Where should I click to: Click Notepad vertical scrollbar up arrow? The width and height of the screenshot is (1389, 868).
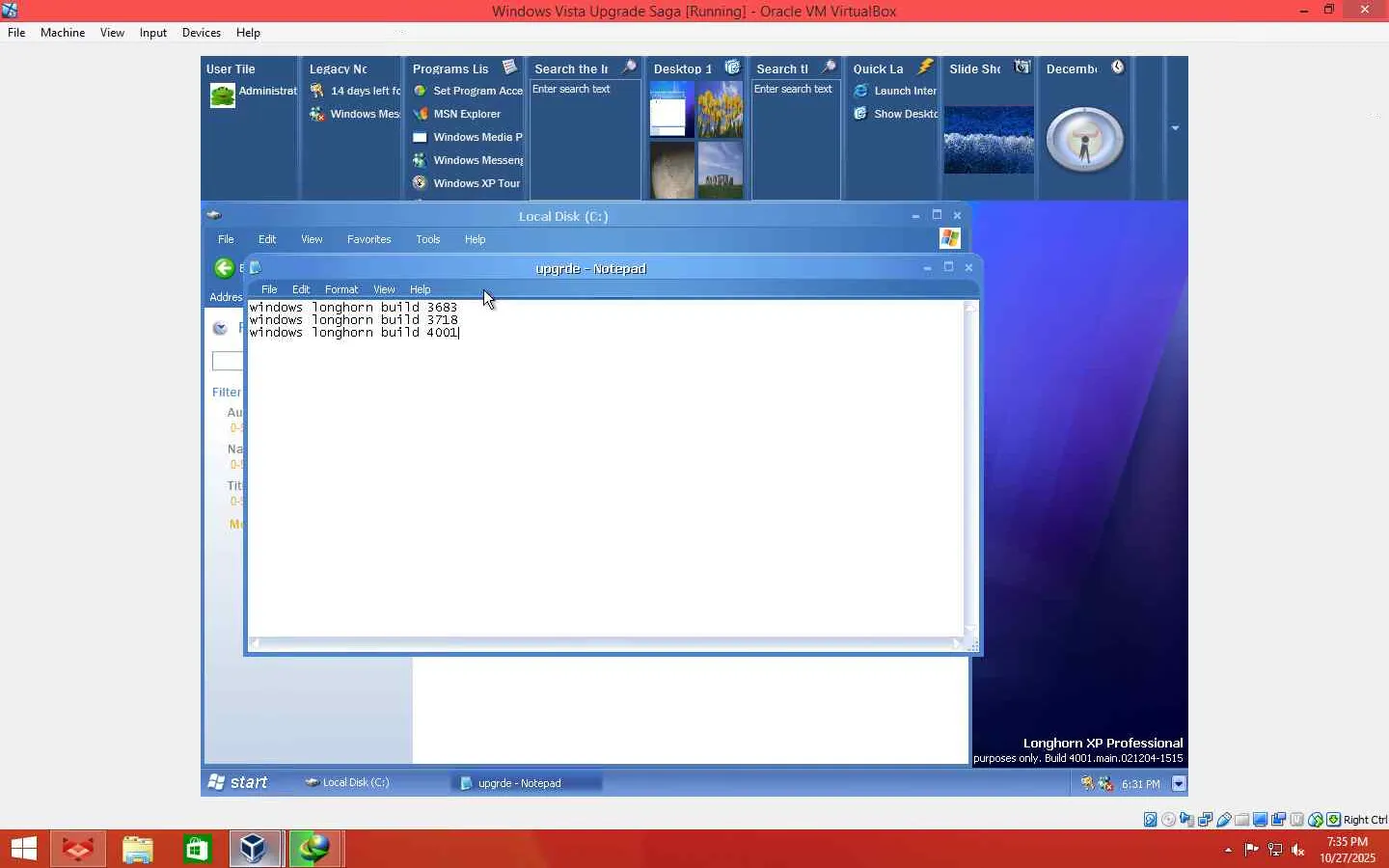coord(971,308)
